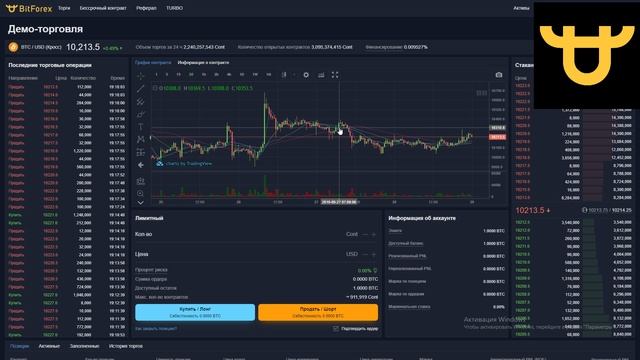Open the Реферал menu item
Screen dimensions: 640x360
coord(146,8)
